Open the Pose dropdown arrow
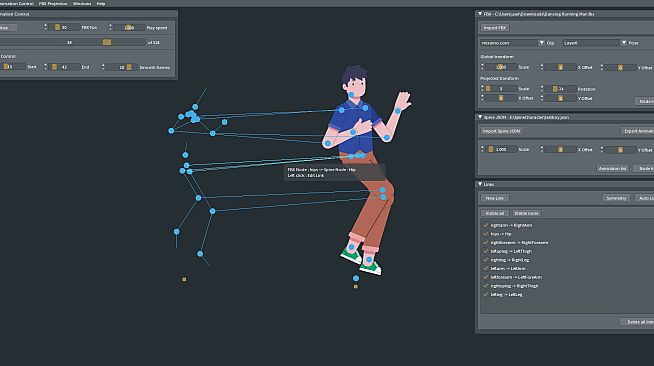Screen dimensions: 654x366 (x=624, y=43)
